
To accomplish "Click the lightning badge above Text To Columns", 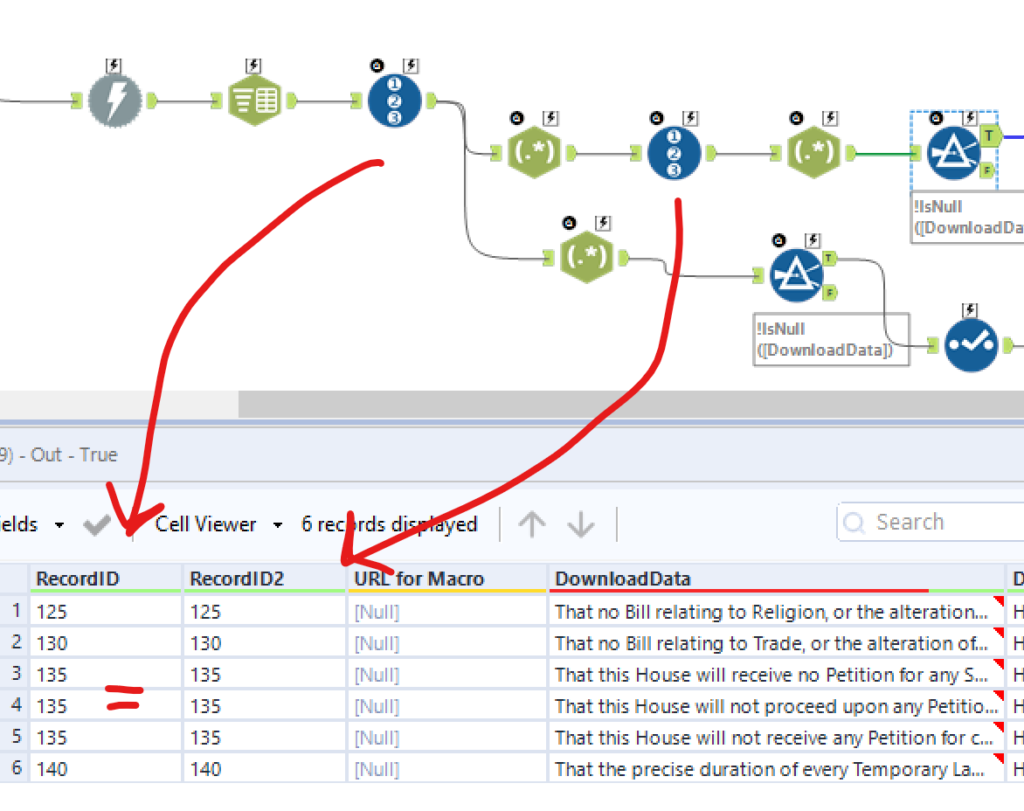I will 253,65.
